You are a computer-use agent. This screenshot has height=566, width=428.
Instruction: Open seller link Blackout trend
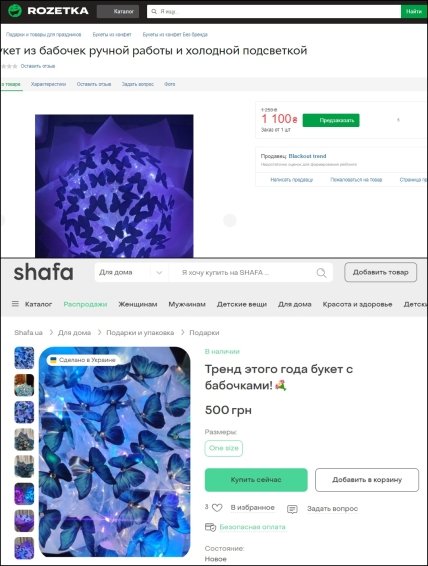[x=307, y=156]
